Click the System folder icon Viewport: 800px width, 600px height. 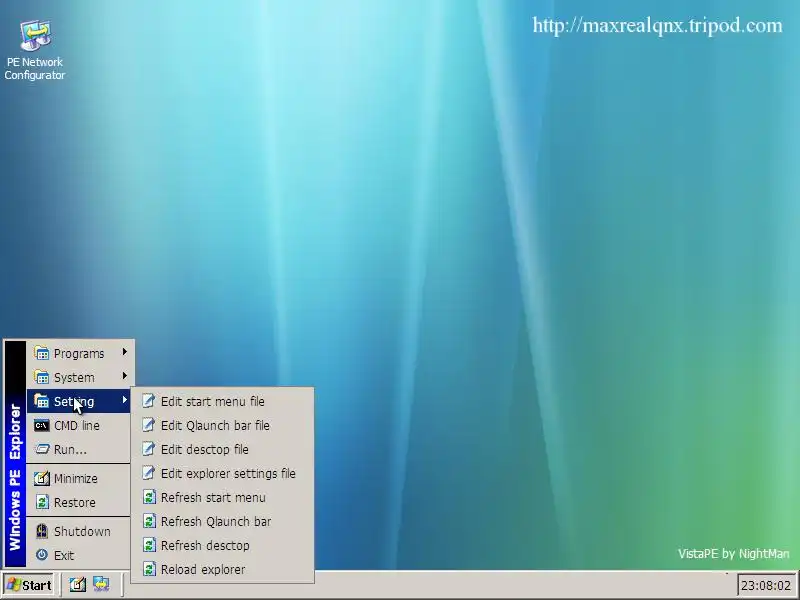41,377
